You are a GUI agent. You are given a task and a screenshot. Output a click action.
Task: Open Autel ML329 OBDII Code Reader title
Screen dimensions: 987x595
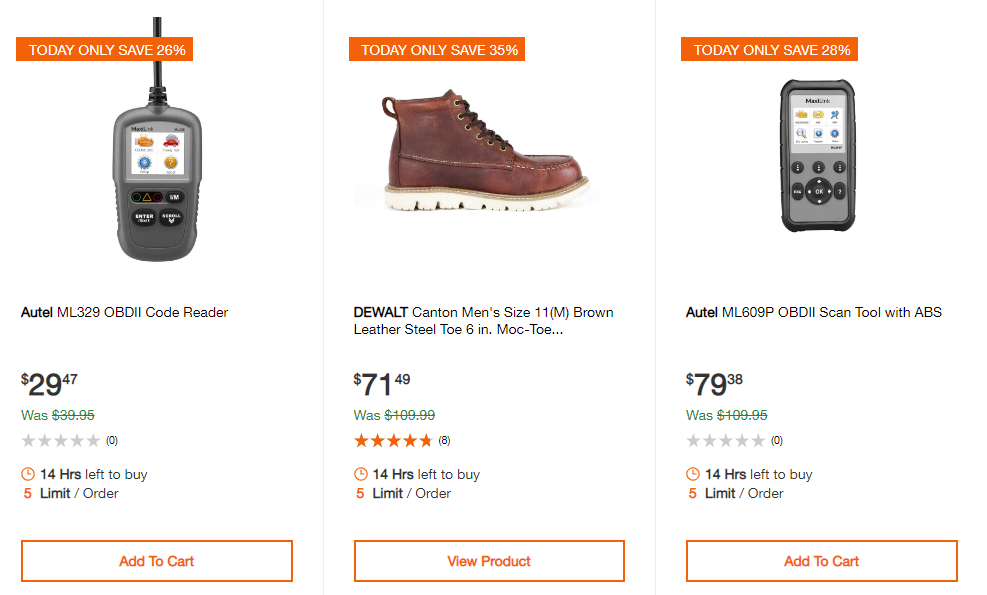125,312
